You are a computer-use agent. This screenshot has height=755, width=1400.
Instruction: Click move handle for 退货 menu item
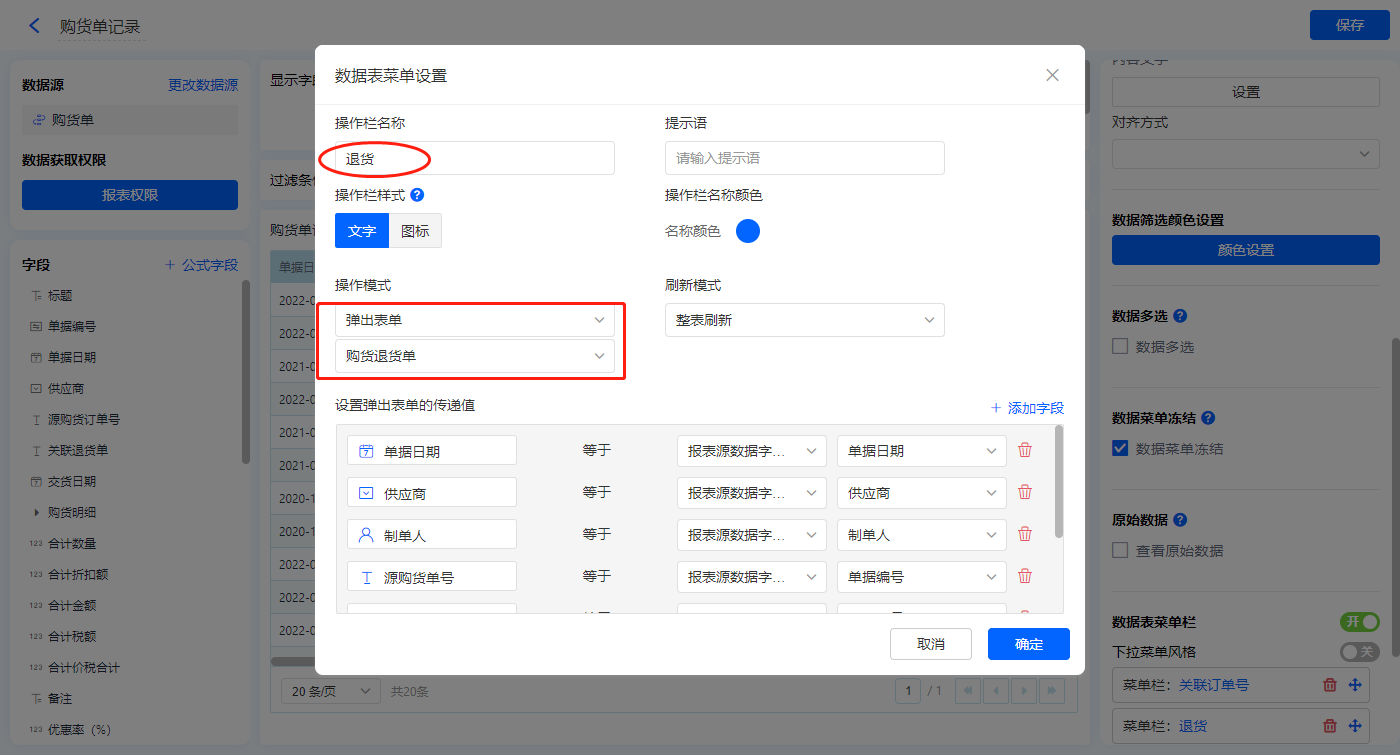pyautogui.click(x=1356, y=726)
